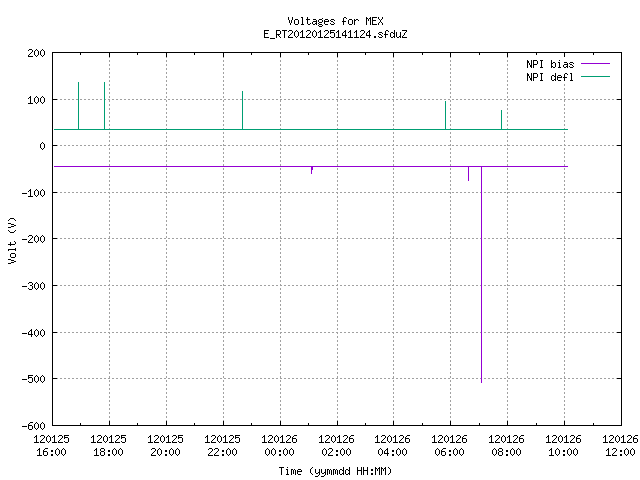Click the x-axis label 120126 04:00
640x480 pixels.
tap(393, 446)
